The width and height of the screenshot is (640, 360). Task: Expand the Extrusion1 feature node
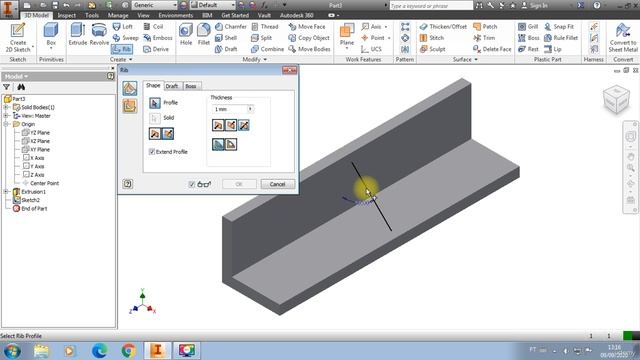pos(6,192)
